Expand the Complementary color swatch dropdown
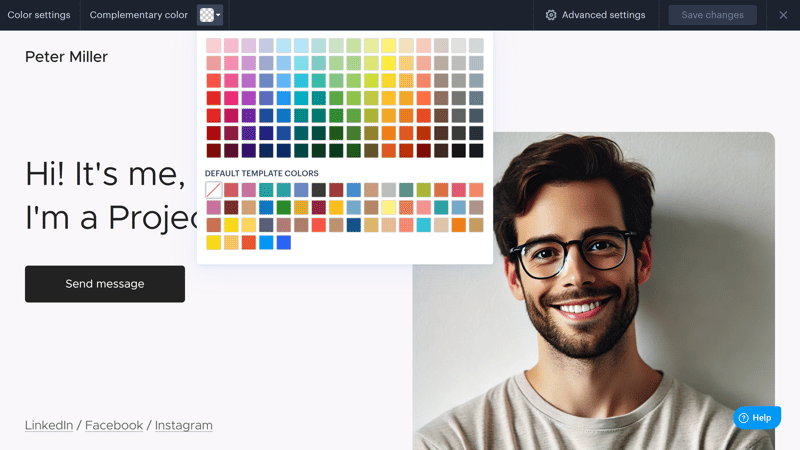 210,15
